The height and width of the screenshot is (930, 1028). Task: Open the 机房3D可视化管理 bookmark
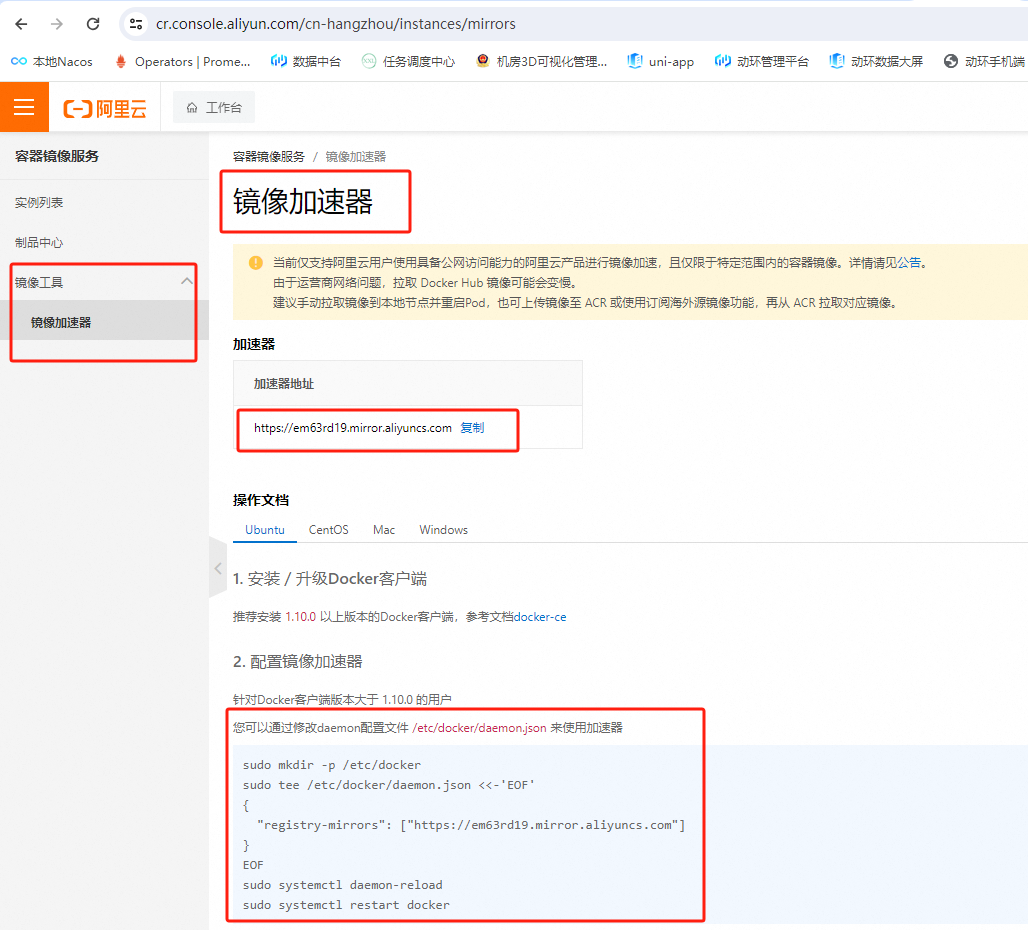(x=542, y=62)
